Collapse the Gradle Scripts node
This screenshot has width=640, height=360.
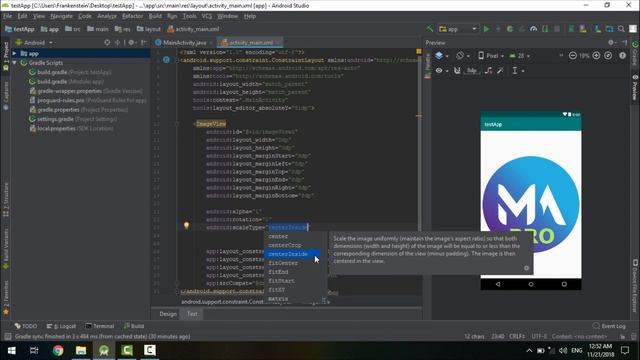tap(15, 63)
